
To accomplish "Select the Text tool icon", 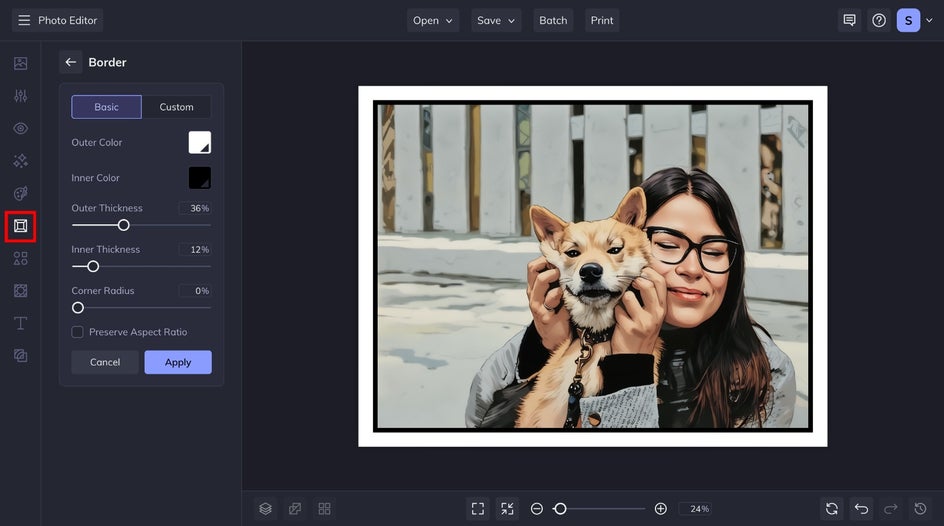I will click(x=20, y=323).
